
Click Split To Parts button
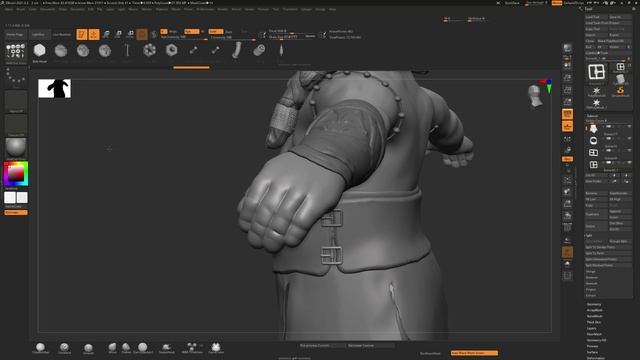click(608, 253)
